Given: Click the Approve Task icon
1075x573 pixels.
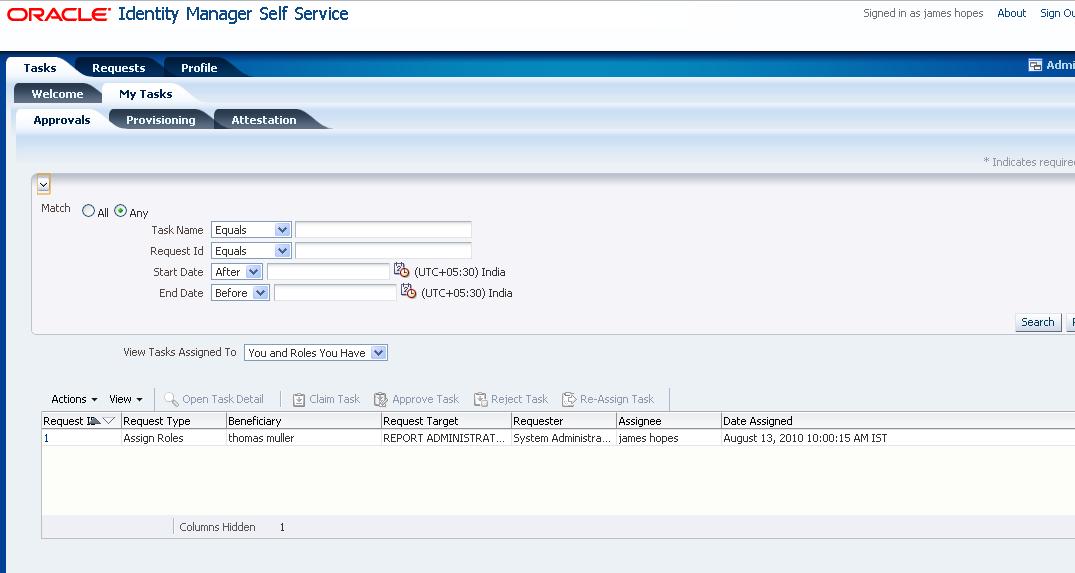Looking at the screenshot, I should (381, 399).
